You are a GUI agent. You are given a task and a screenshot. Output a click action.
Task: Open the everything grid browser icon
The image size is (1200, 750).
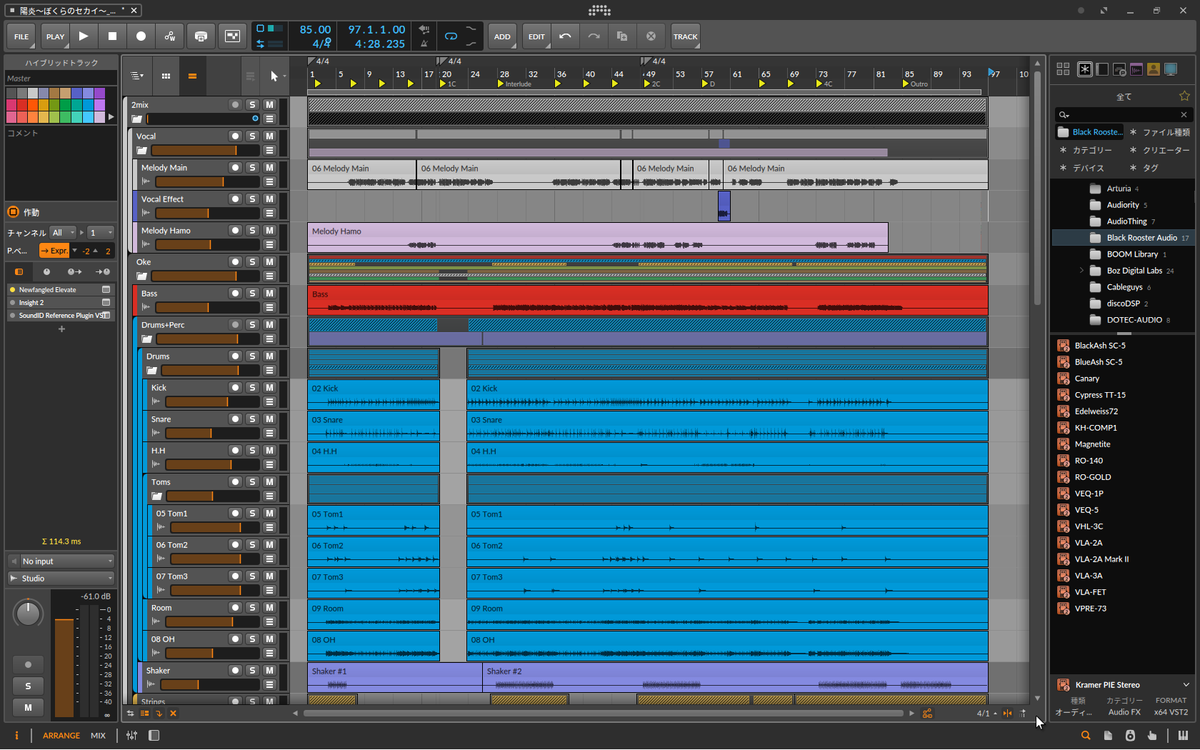[1064, 69]
